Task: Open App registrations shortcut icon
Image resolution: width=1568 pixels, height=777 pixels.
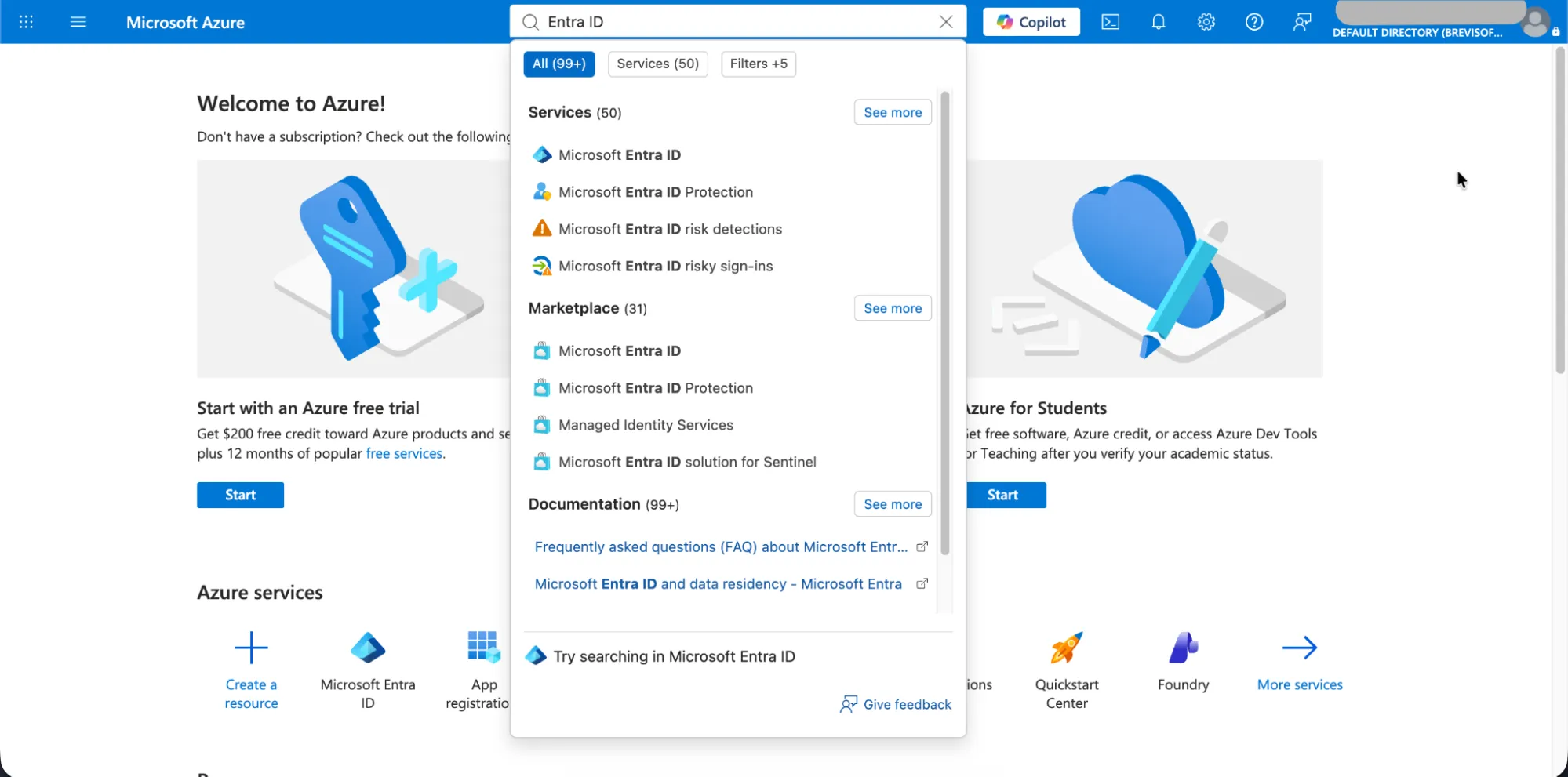Action: click(482, 648)
